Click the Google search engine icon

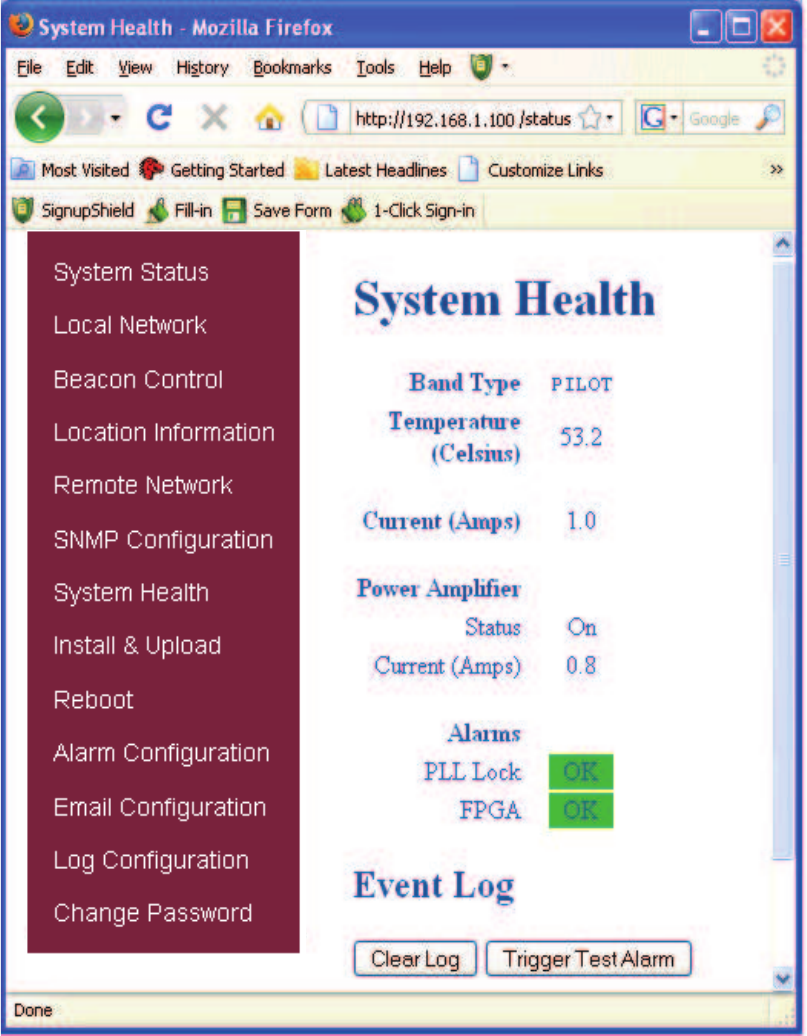pos(653,118)
